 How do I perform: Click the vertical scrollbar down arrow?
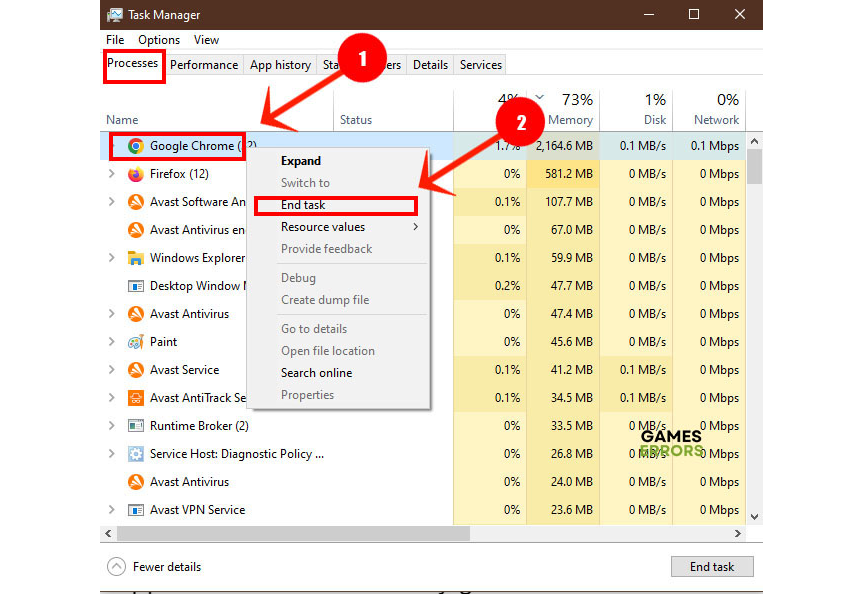click(x=754, y=516)
